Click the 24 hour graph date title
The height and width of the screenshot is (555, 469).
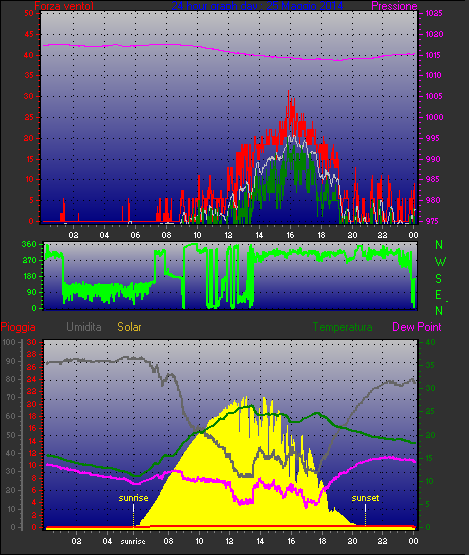[x=257, y=6]
